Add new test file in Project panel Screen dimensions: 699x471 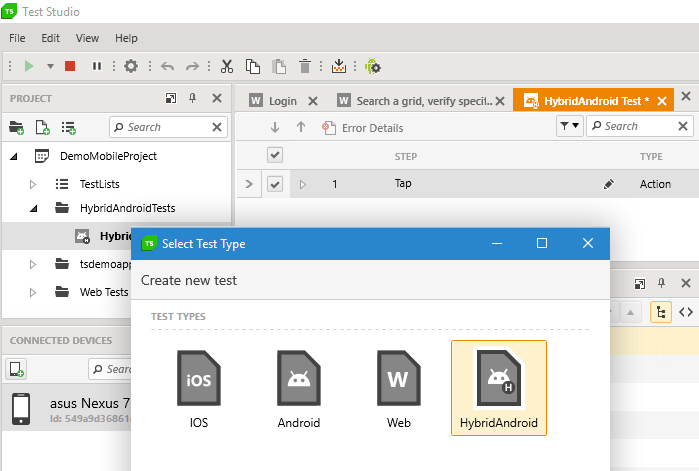42,127
